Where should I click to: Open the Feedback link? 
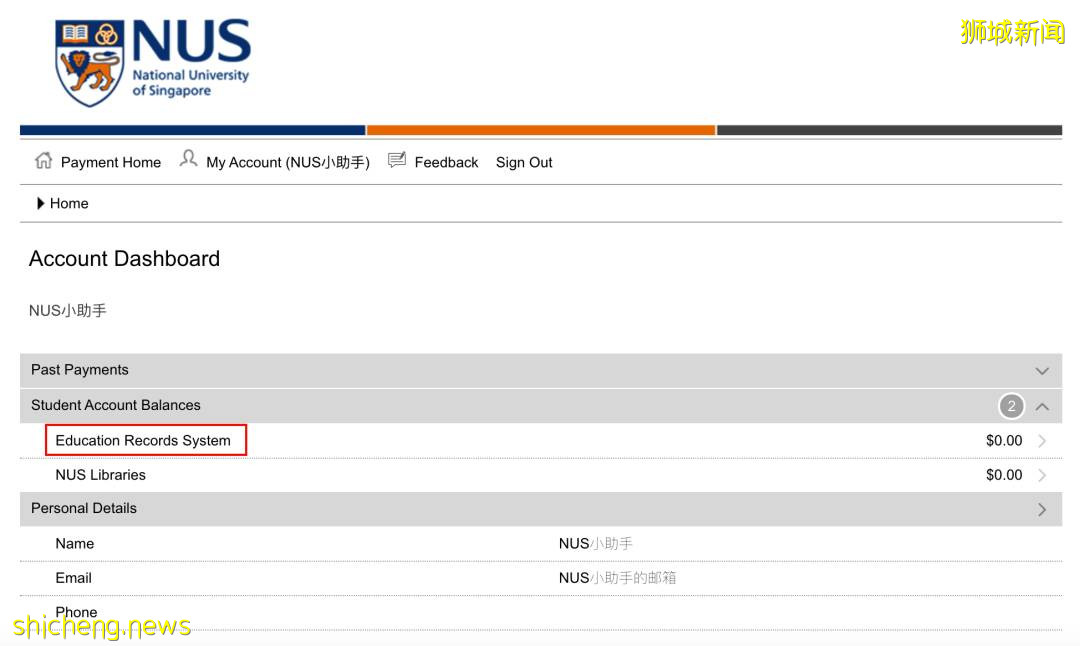[x=446, y=162]
